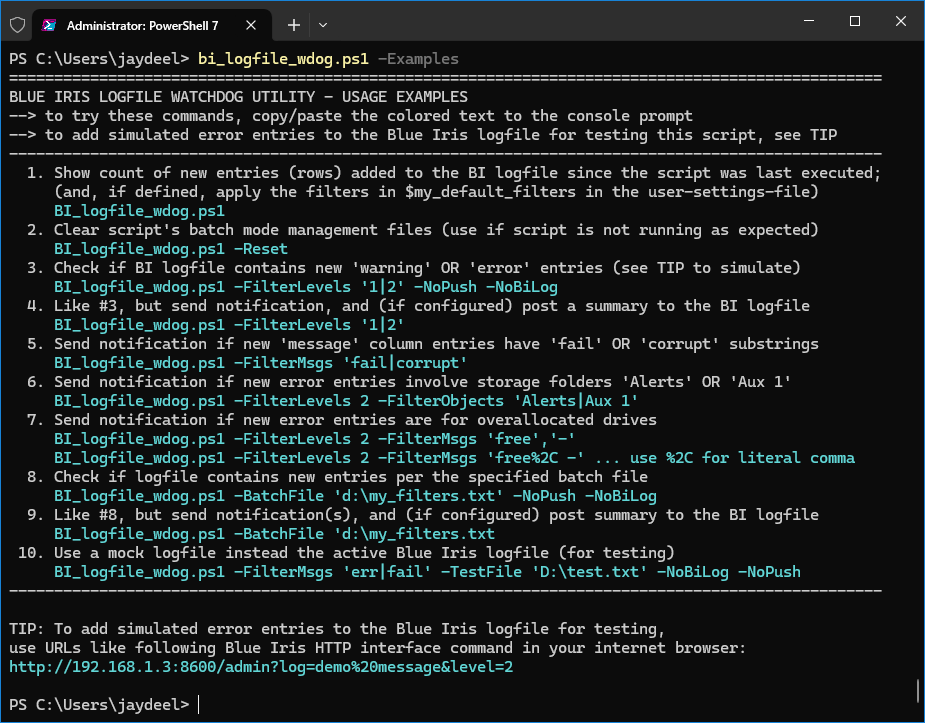Click the command ending '-NoPush -NoBiLog' under item 3

pyautogui.click(x=306, y=287)
